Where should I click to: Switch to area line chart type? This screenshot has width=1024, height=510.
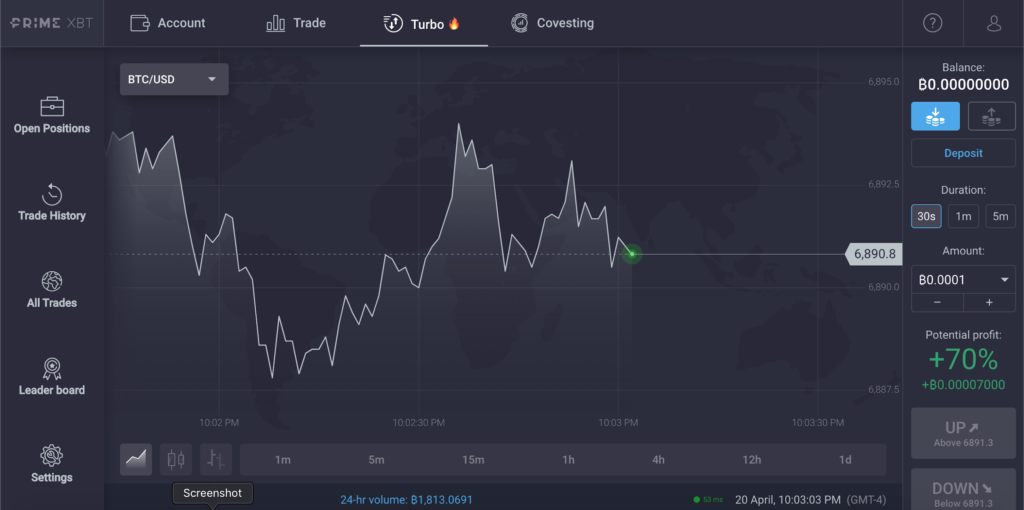coord(136,459)
